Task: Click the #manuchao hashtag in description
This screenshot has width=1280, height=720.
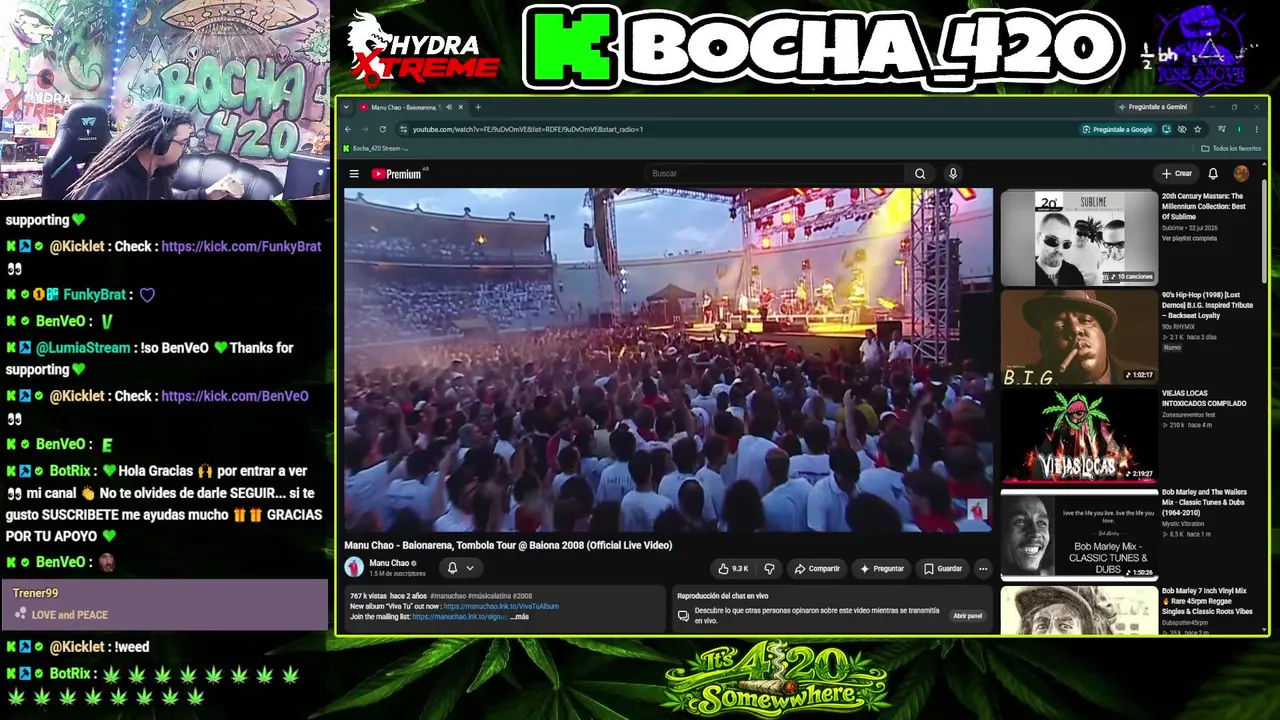Action: [446, 596]
